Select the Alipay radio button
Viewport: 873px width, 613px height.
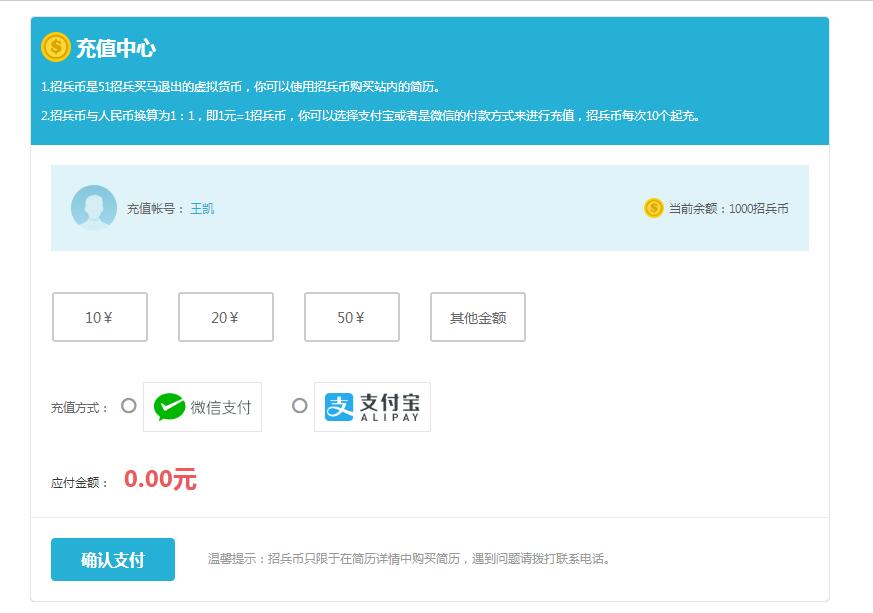(299, 406)
